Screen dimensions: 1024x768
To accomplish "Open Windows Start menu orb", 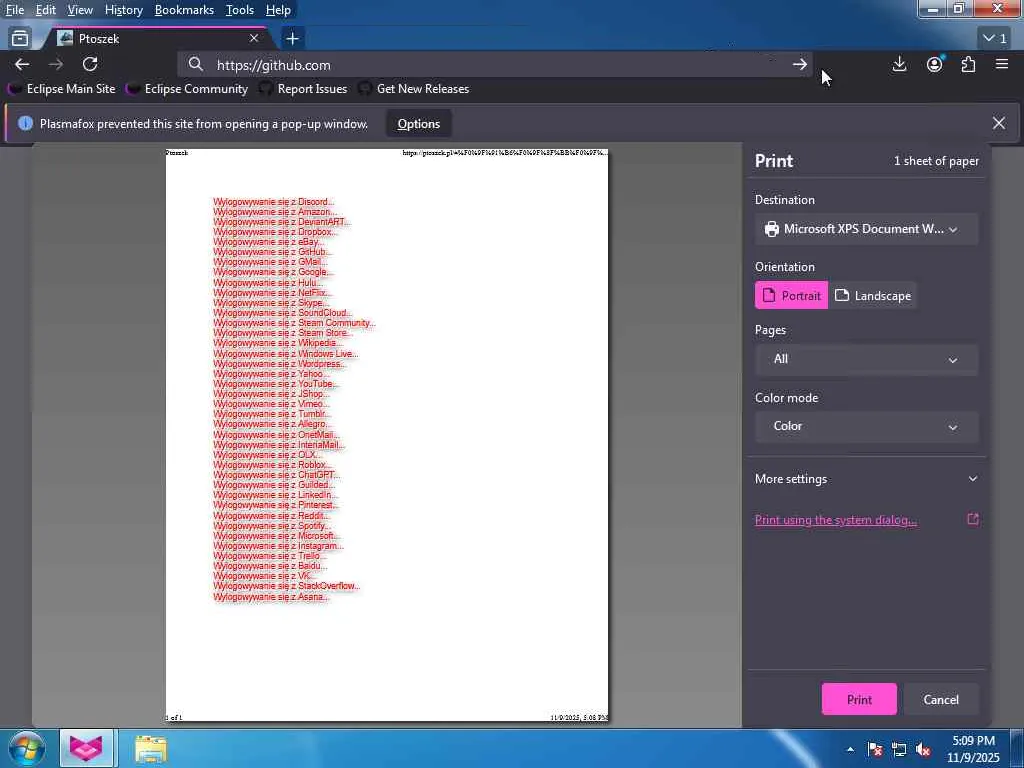I will pos(27,748).
